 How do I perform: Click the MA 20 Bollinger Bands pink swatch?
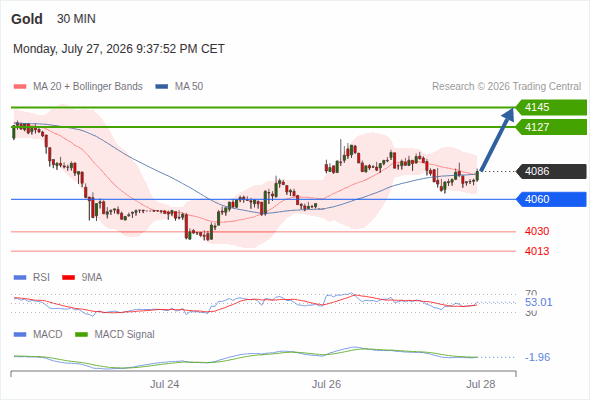coord(20,87)
